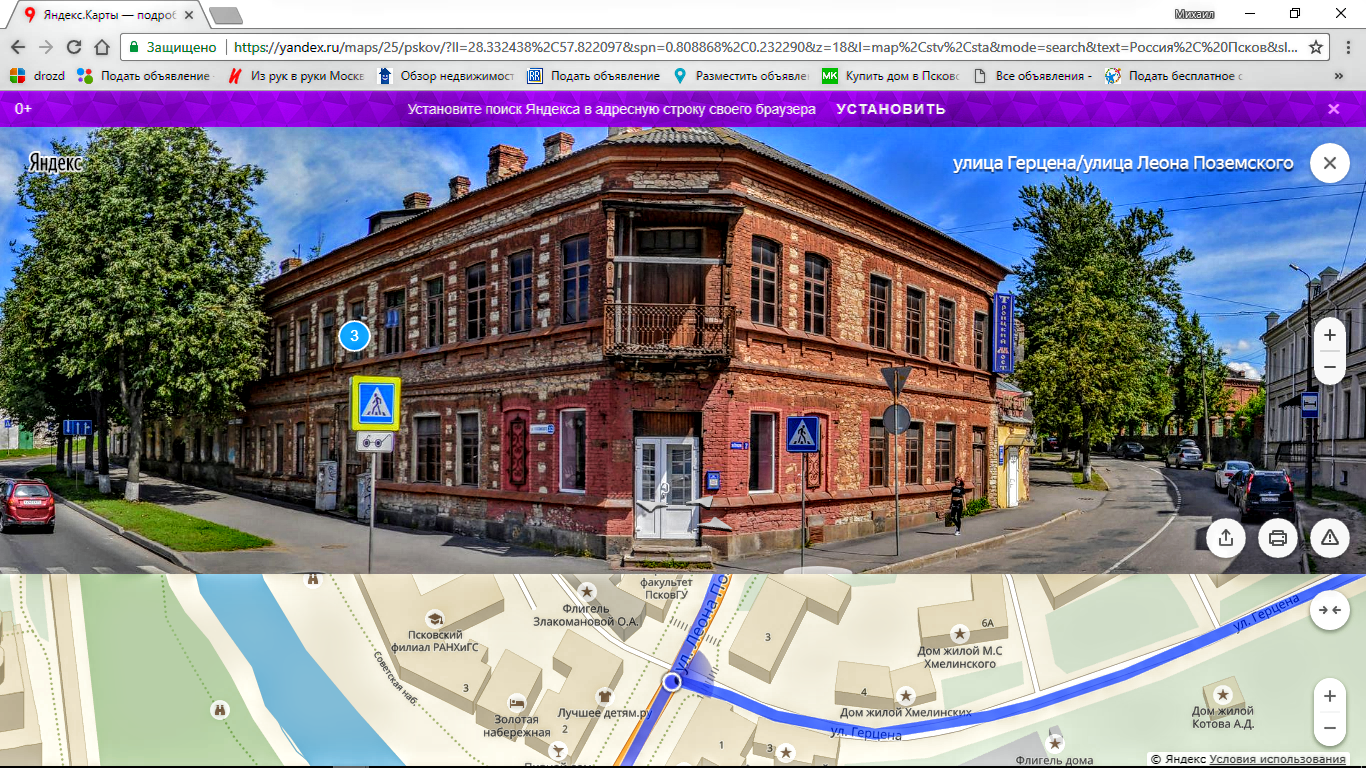Open the Chrome menu with three dots
This screenshot has height=768, width=1366.
click(x=1345, y=47)
